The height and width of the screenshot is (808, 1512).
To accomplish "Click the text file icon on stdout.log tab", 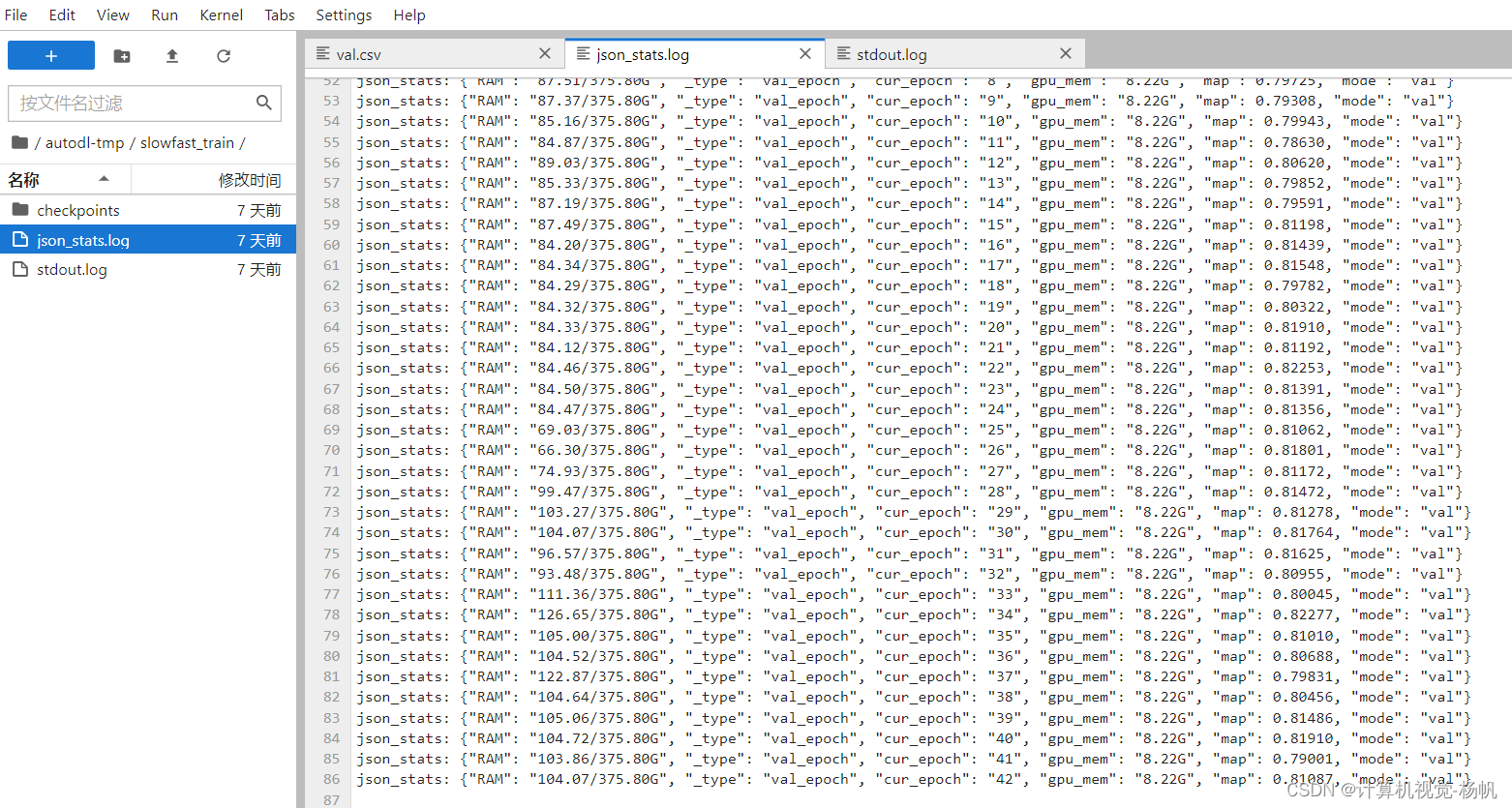I will point(843,54).
